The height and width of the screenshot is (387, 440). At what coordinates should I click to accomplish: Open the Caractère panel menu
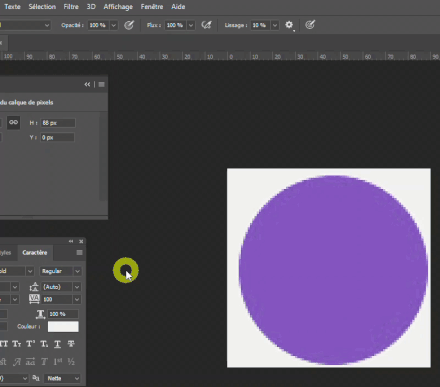pyautogui.click(x=79, y=253)
